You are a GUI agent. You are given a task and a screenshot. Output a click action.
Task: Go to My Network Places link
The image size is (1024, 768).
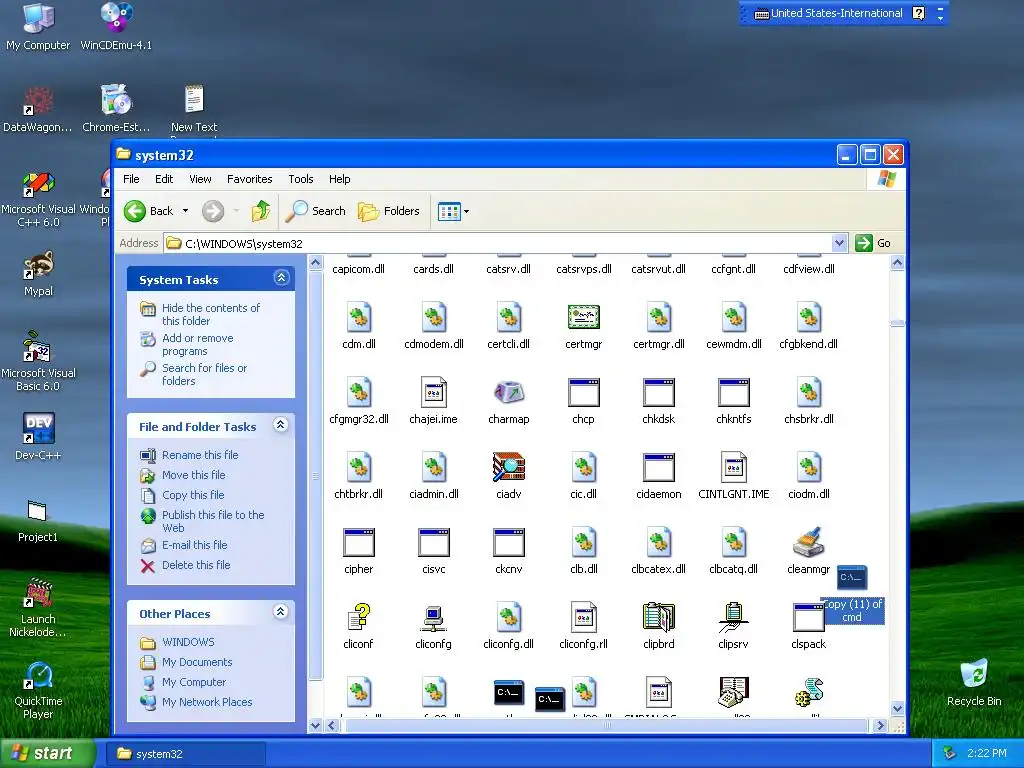coord(207,702)
